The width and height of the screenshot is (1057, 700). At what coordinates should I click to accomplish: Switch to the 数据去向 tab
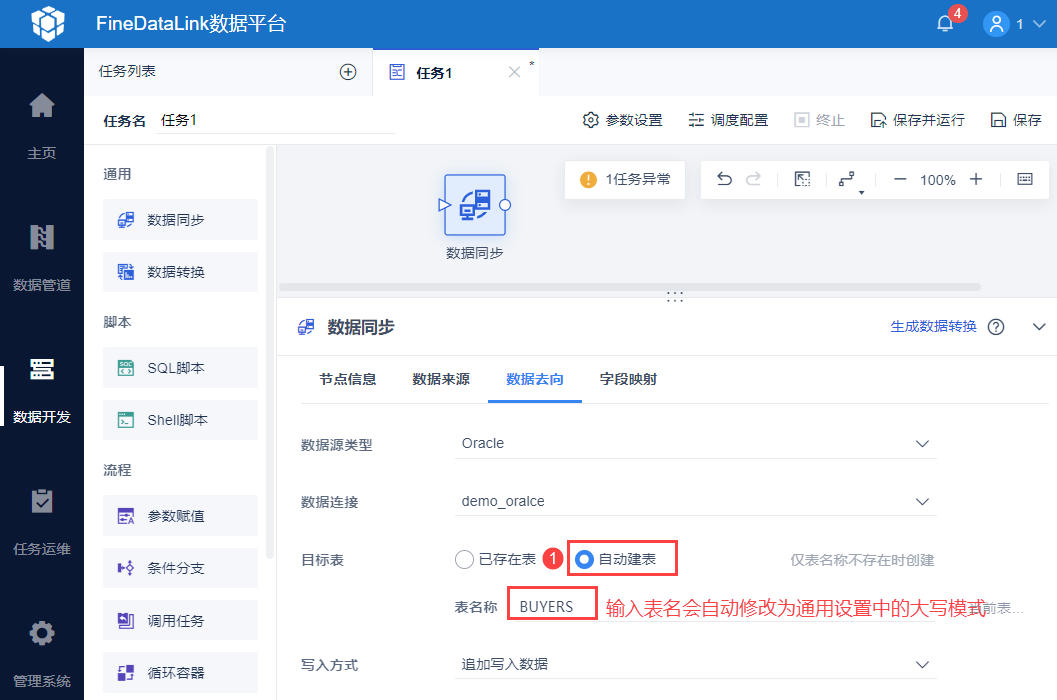[535, 379]
